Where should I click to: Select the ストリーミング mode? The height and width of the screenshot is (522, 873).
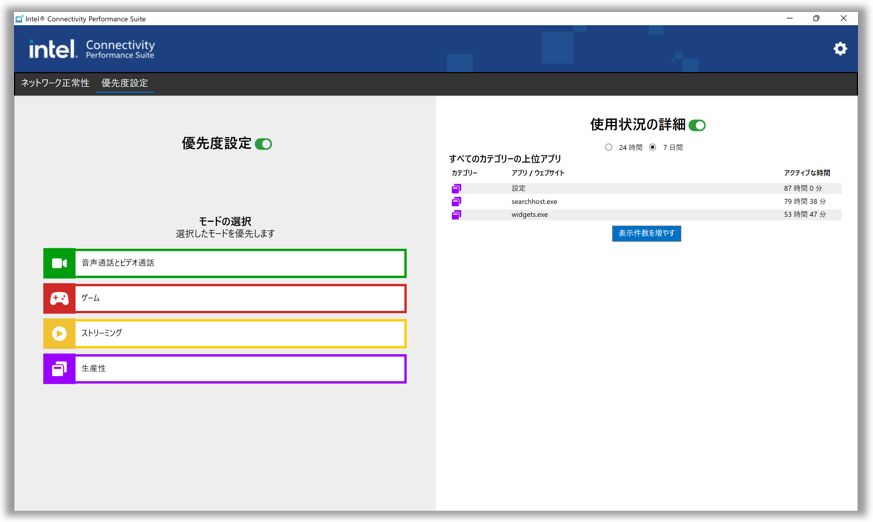click(225, 333)
